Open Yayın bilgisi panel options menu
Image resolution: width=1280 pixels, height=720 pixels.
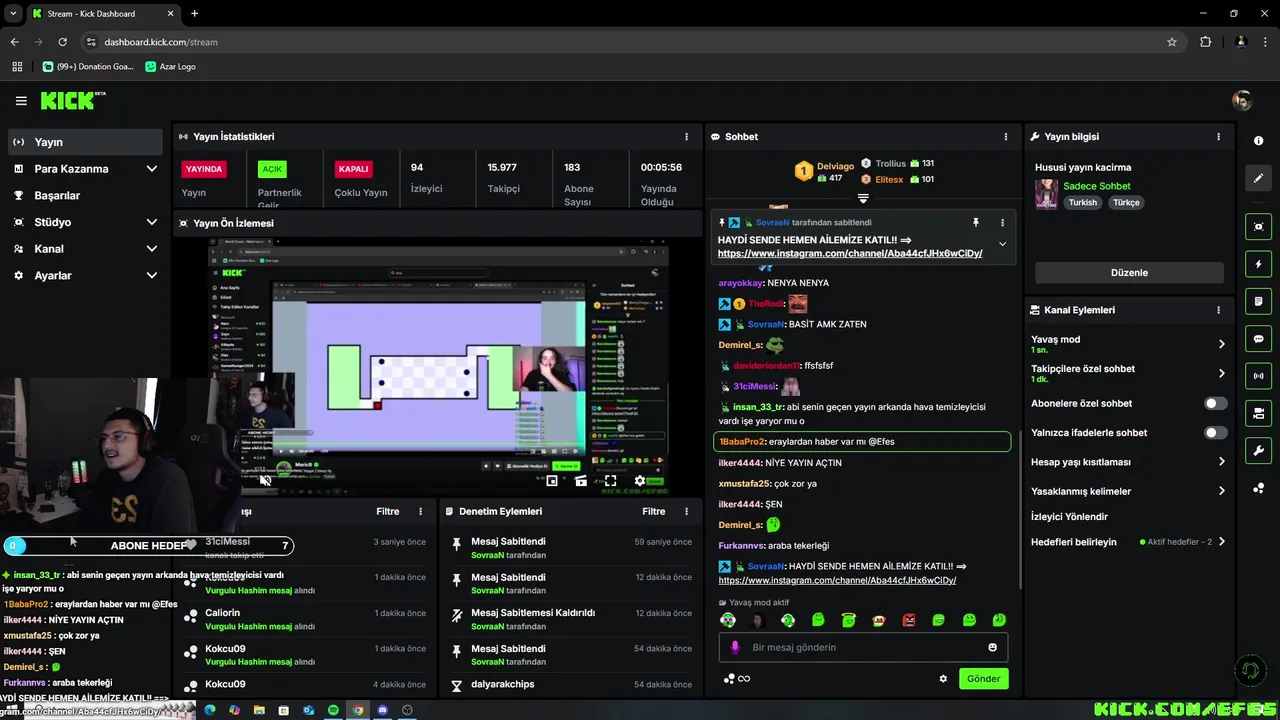1218,137
